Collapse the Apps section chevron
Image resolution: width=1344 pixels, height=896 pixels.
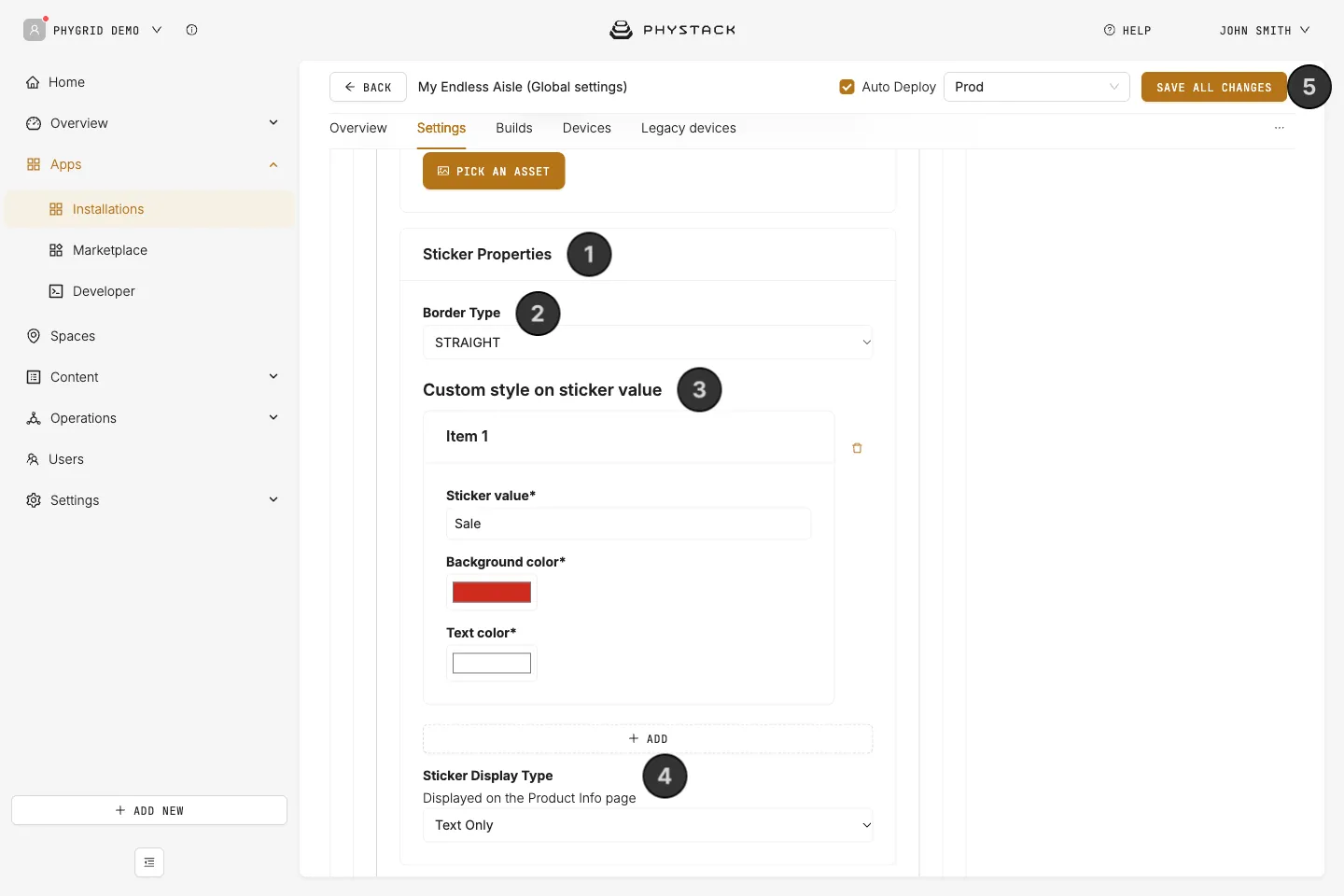pyautogui.click(x=273, y=164)
